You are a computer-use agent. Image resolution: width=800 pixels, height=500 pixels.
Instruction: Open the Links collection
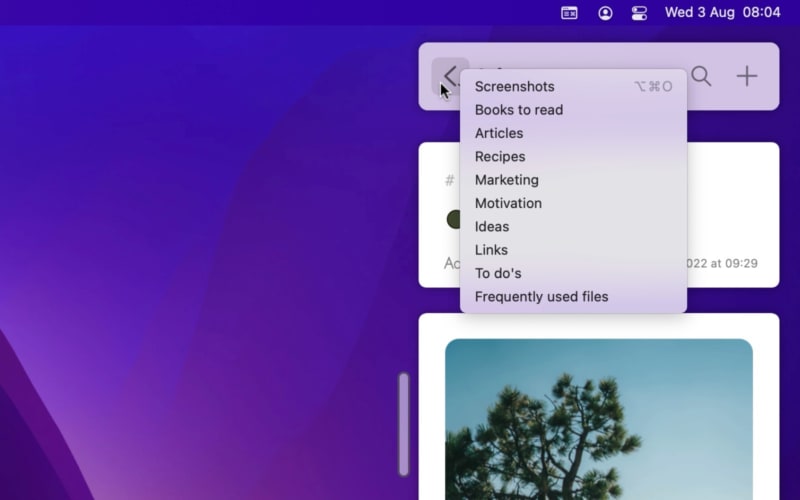click(573, 250)
